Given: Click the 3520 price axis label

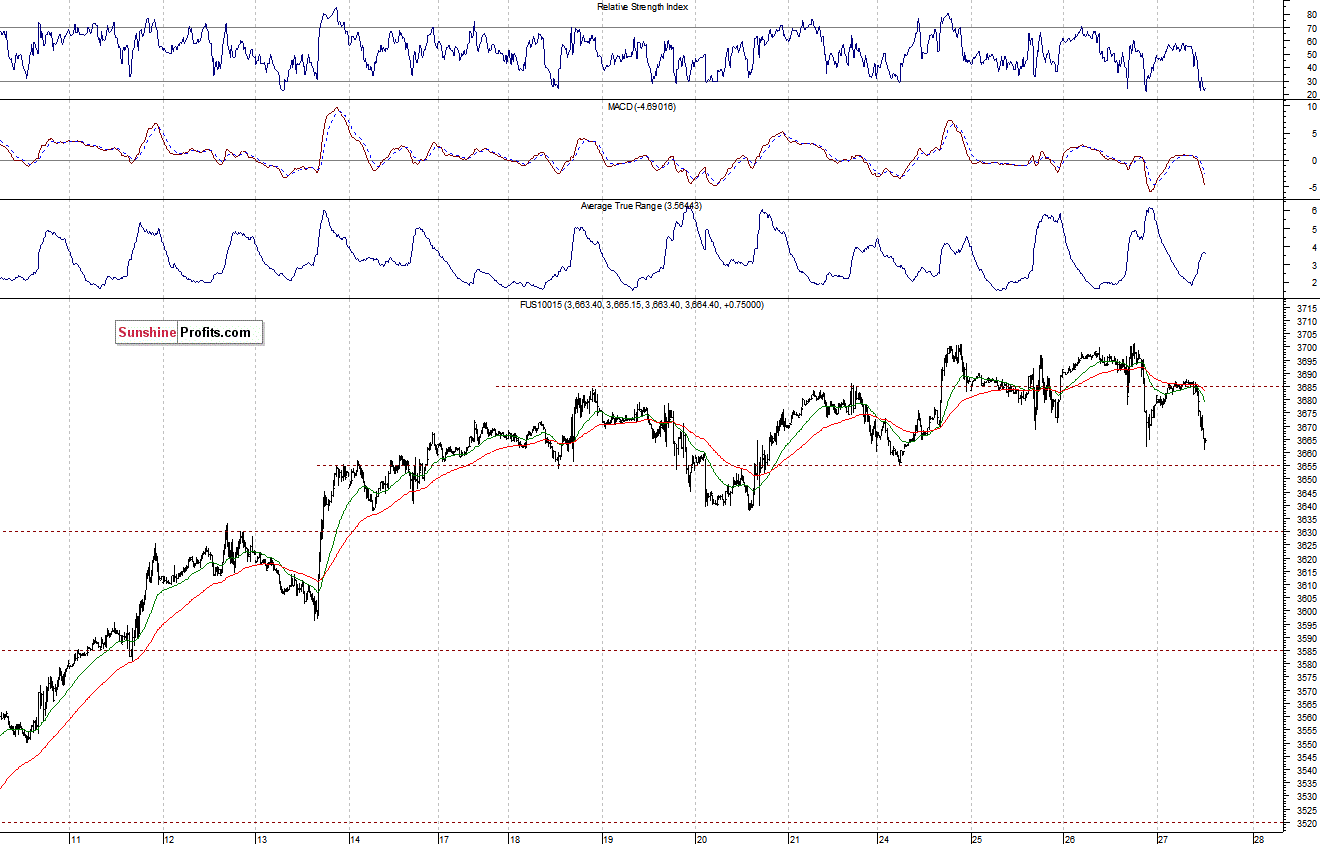Looking at the screenshot, I should pyautogui.click(x=1306, y=823).
